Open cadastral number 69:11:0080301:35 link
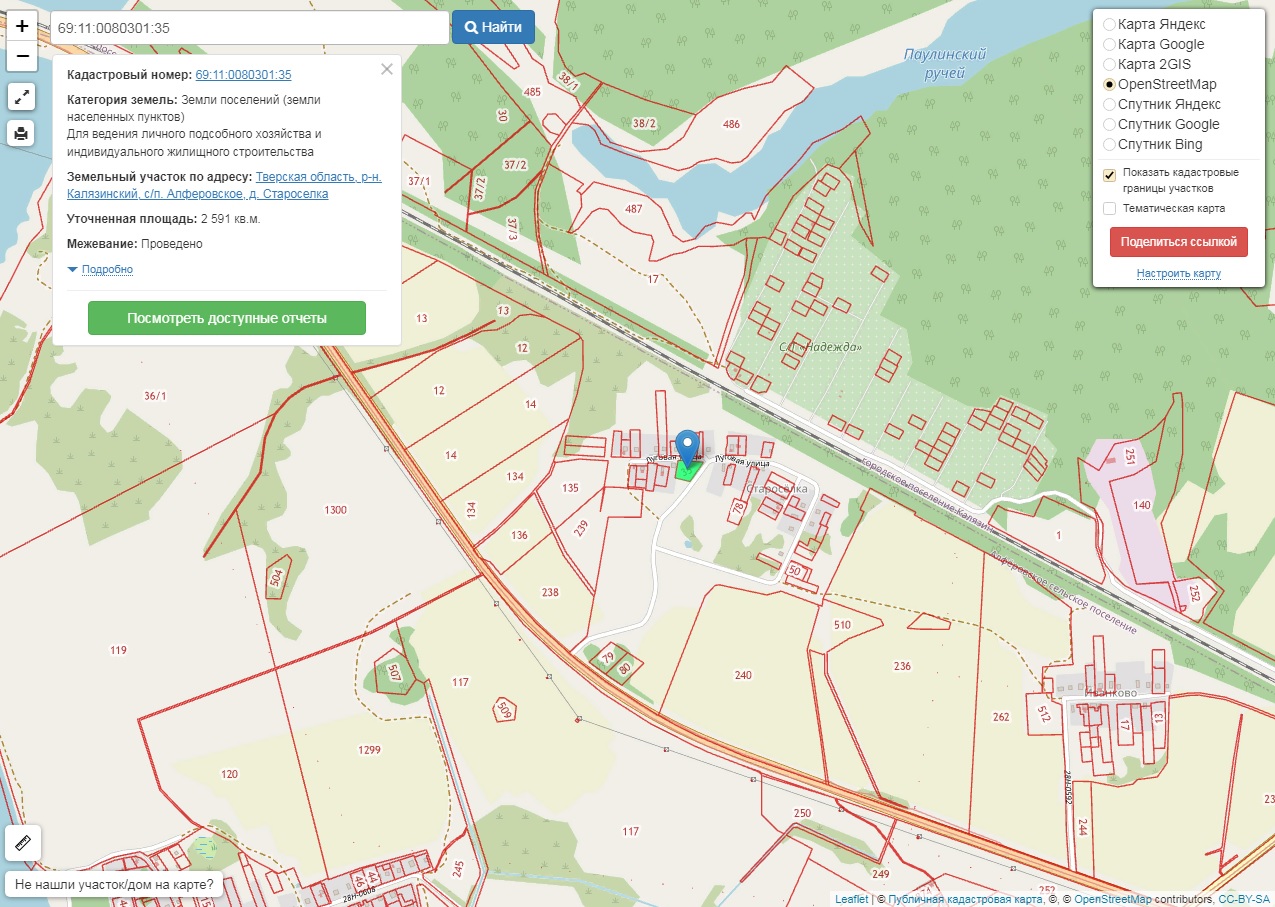This screenshot has height=907, width=1275. (x=243, y=75)
